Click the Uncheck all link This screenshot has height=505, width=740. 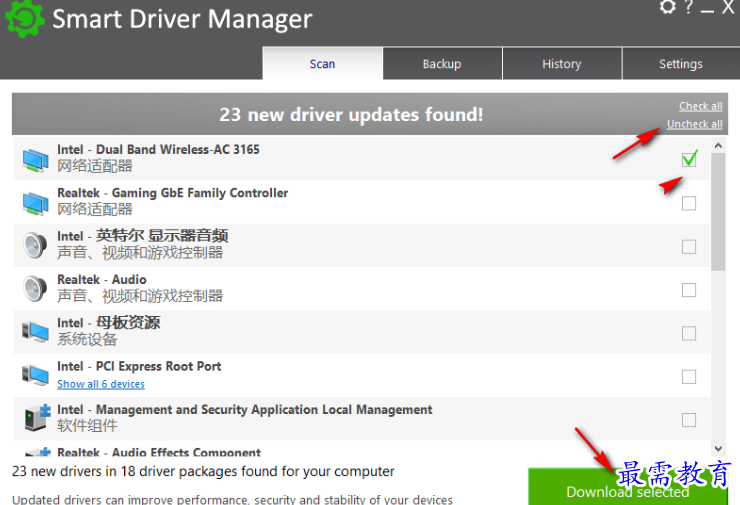[x=695, y=124]
